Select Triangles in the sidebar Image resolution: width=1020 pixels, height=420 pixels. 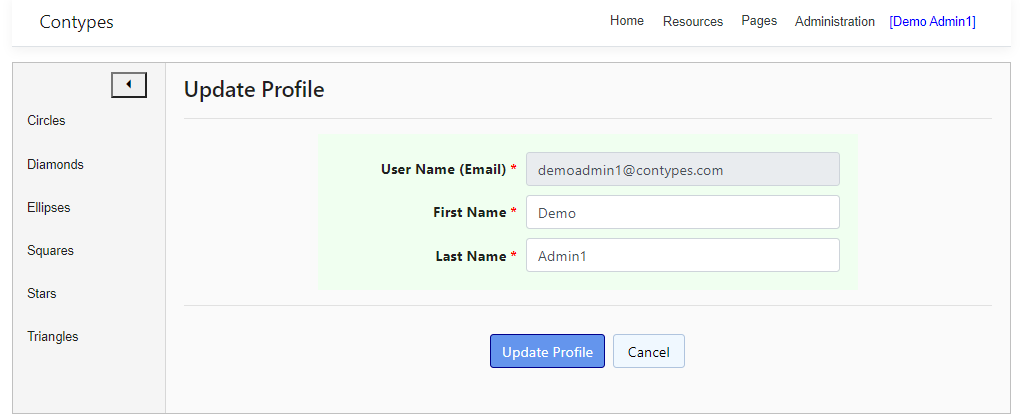pyautogui.click(x=53, y=337)
